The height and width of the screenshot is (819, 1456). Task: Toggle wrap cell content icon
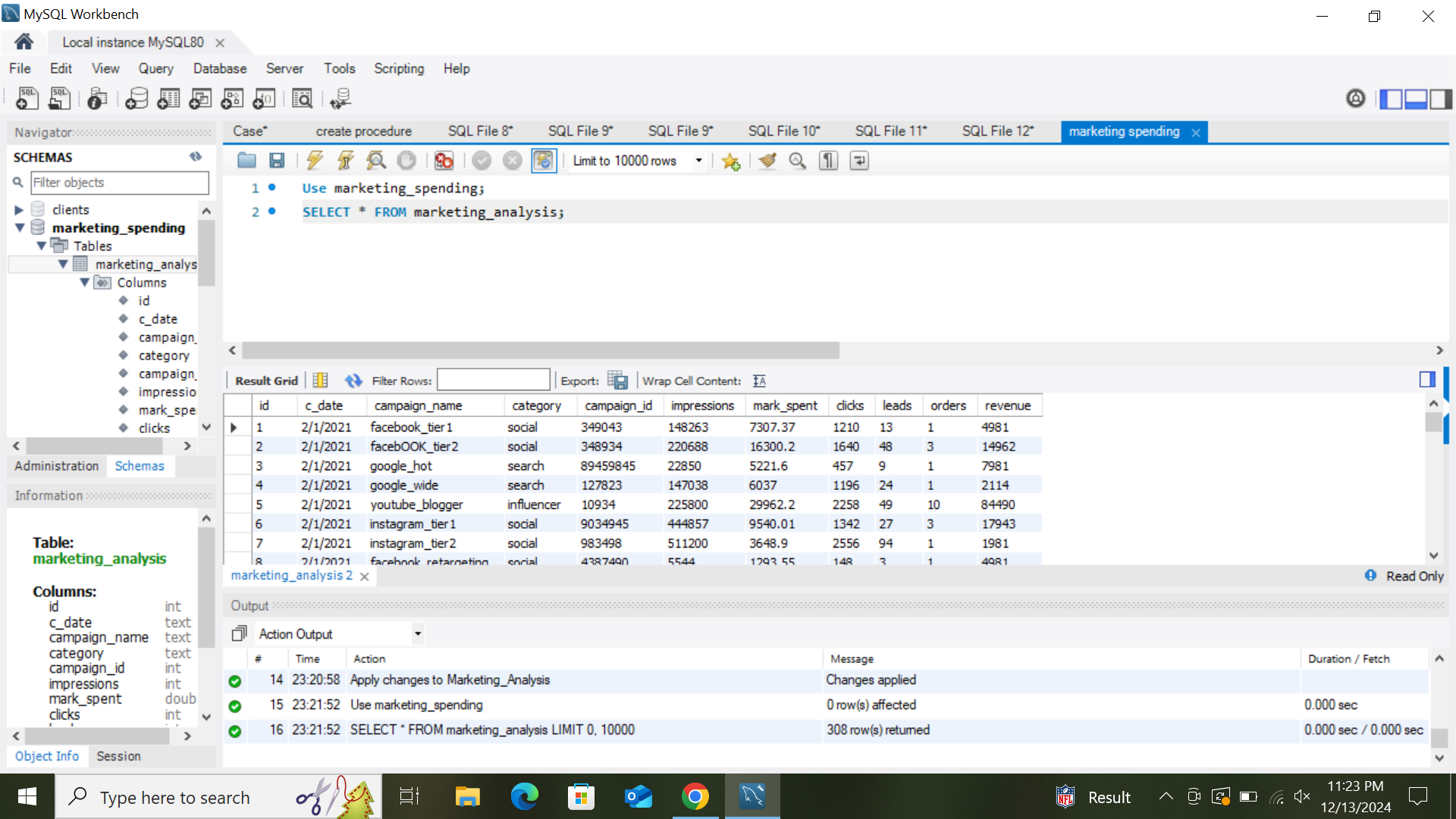[x=760, y=381]
